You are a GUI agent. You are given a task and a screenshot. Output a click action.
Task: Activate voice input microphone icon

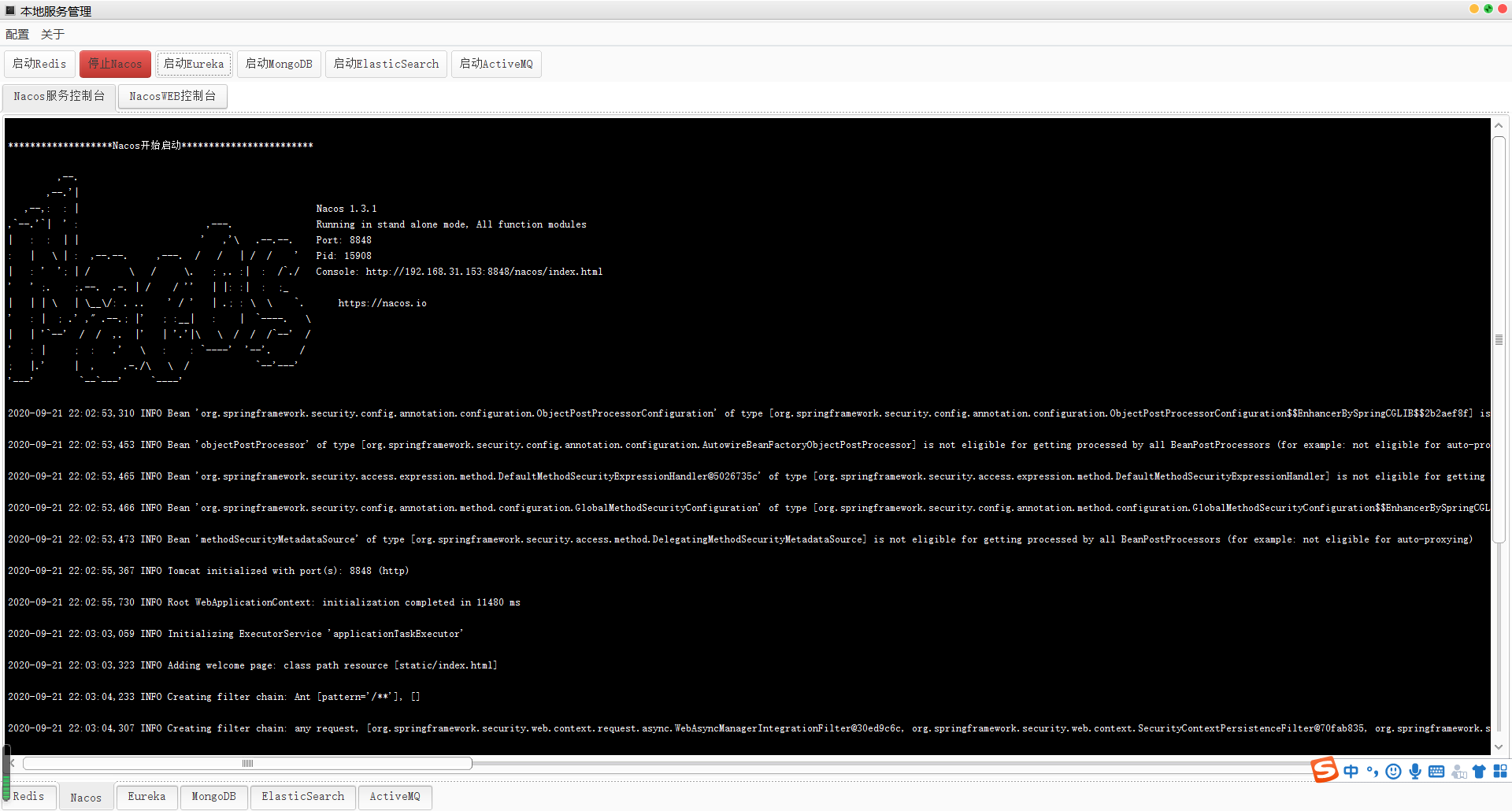pos(1415,772)
